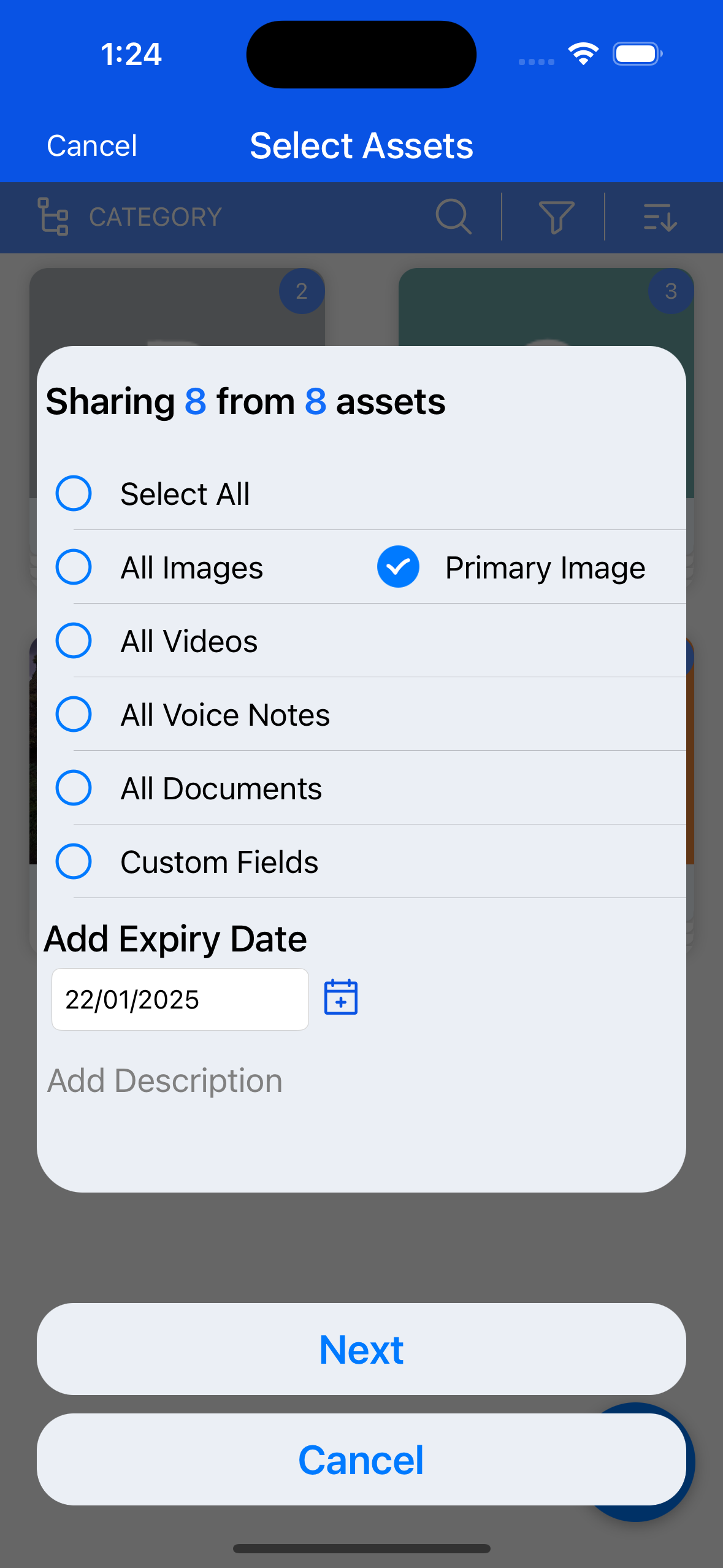Edit the expiry date field 22/01/2025
The width and height of the screenshot is (723, 1568).
click(180, 999)
